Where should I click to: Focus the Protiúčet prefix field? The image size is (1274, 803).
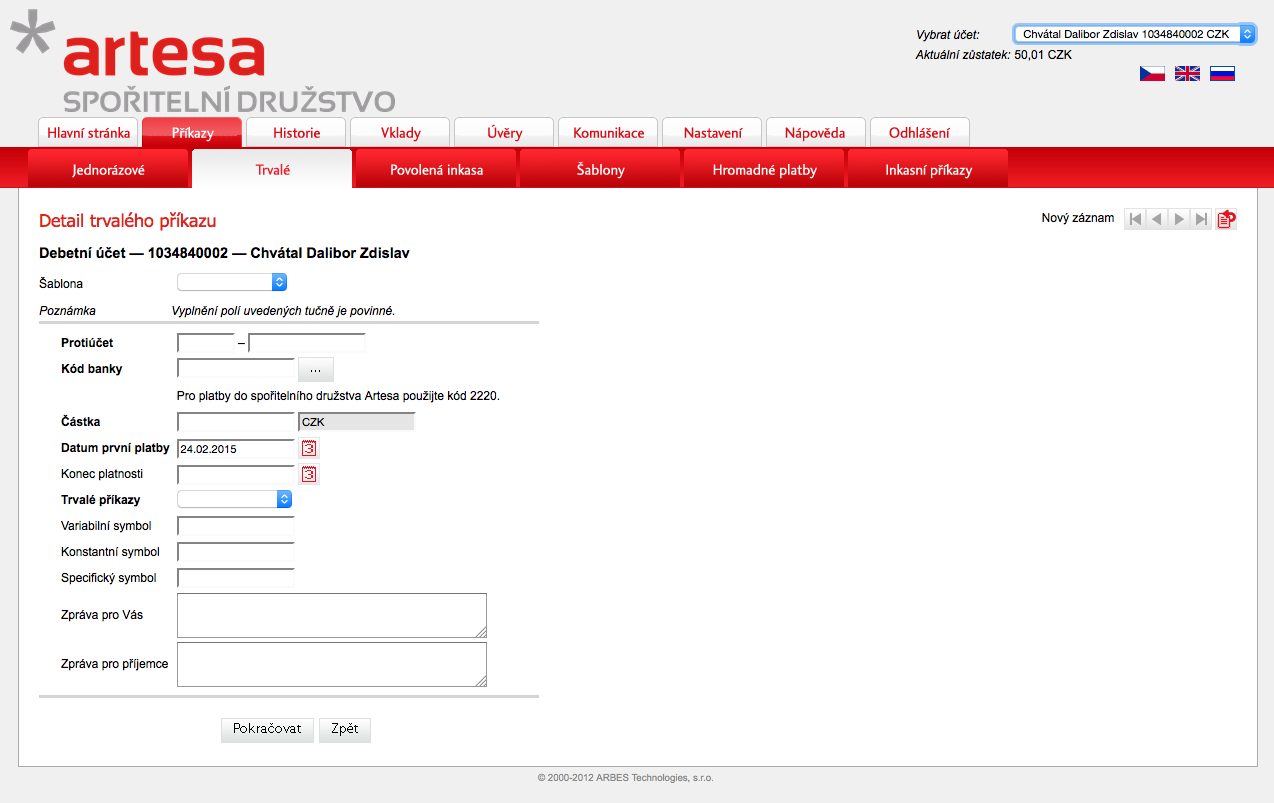pyautogui.click(x=206, y=343)
